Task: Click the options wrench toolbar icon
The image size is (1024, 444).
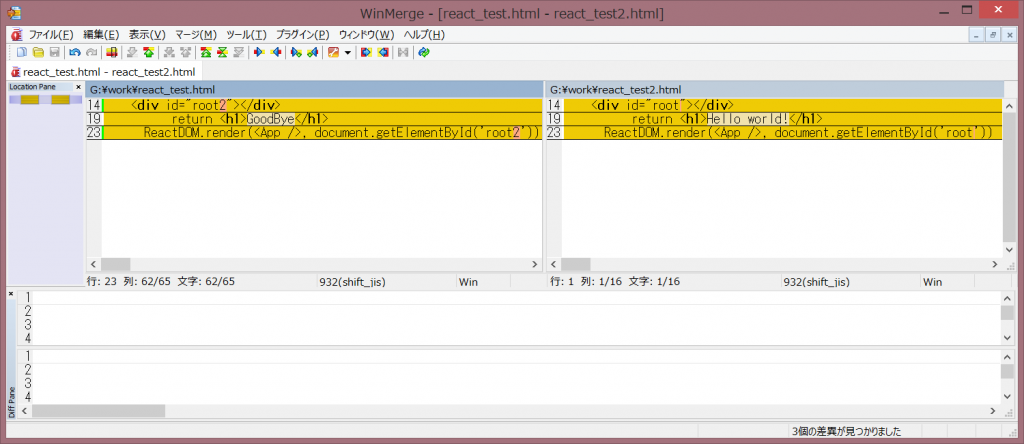Action: pyautogui.click(x=333, y=52)
